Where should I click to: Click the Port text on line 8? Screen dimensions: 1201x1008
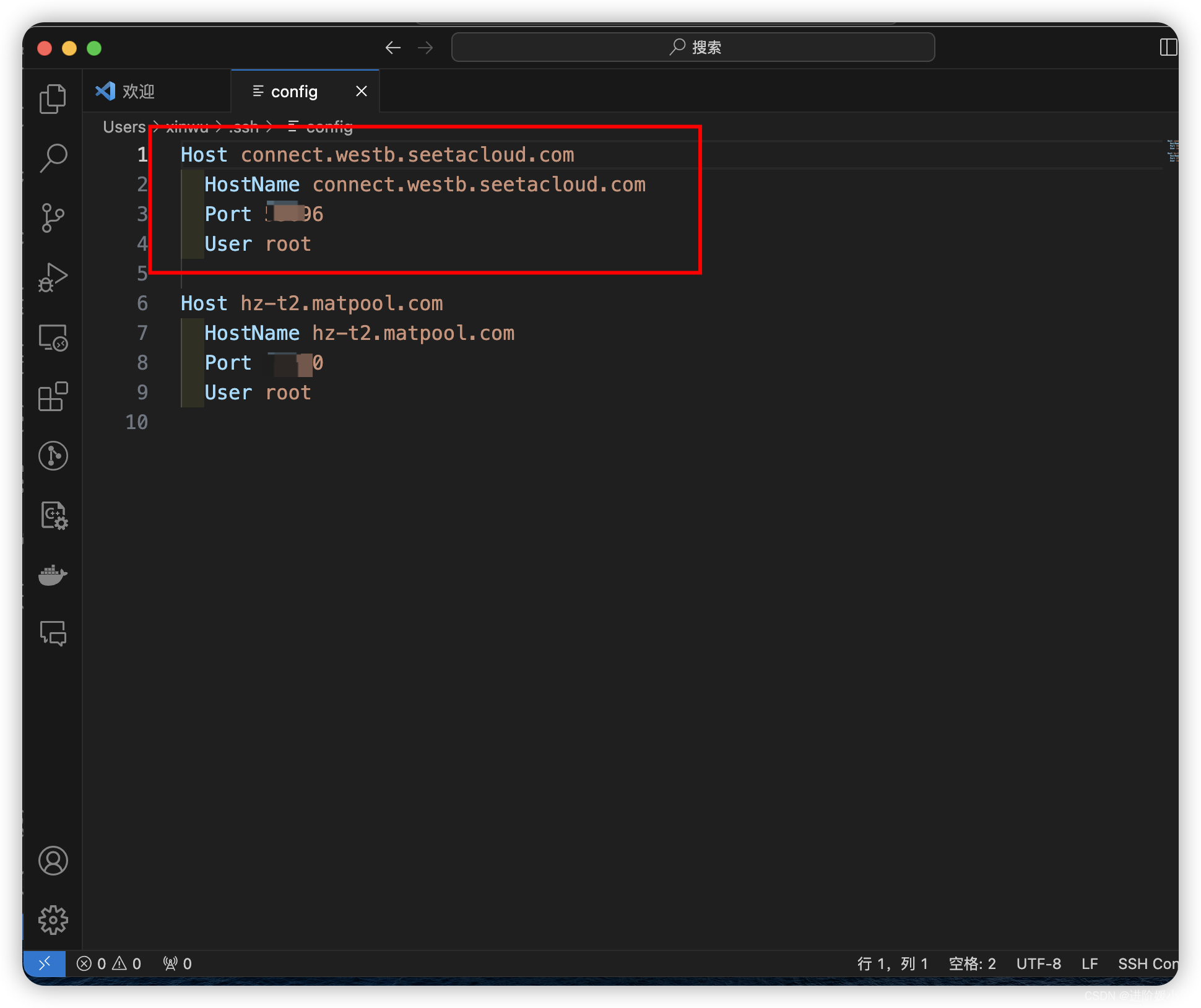pyautogui.click(x=228, y=363)
